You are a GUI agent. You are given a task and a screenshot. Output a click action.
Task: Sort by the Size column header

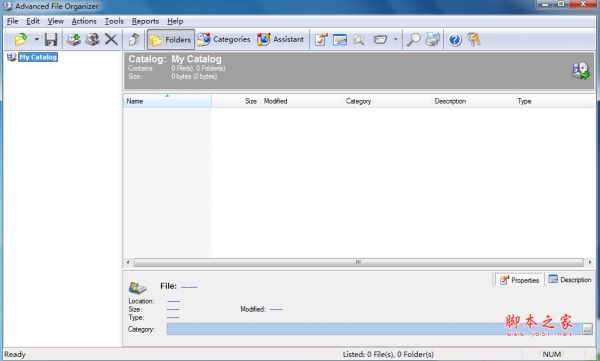tap(236, 101)
